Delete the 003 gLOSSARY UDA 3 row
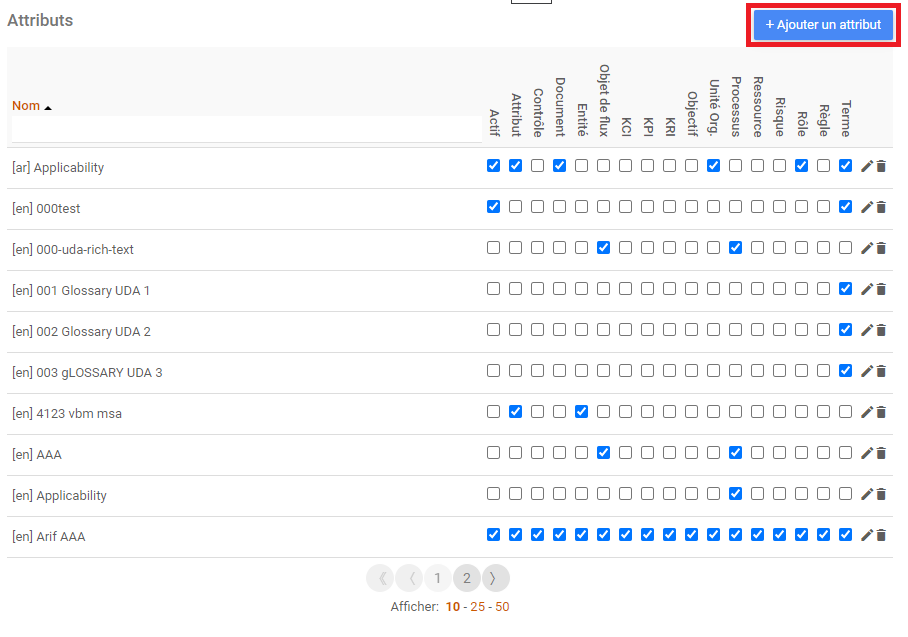This screenshot has height=637, width=908. tap(881, 371)
